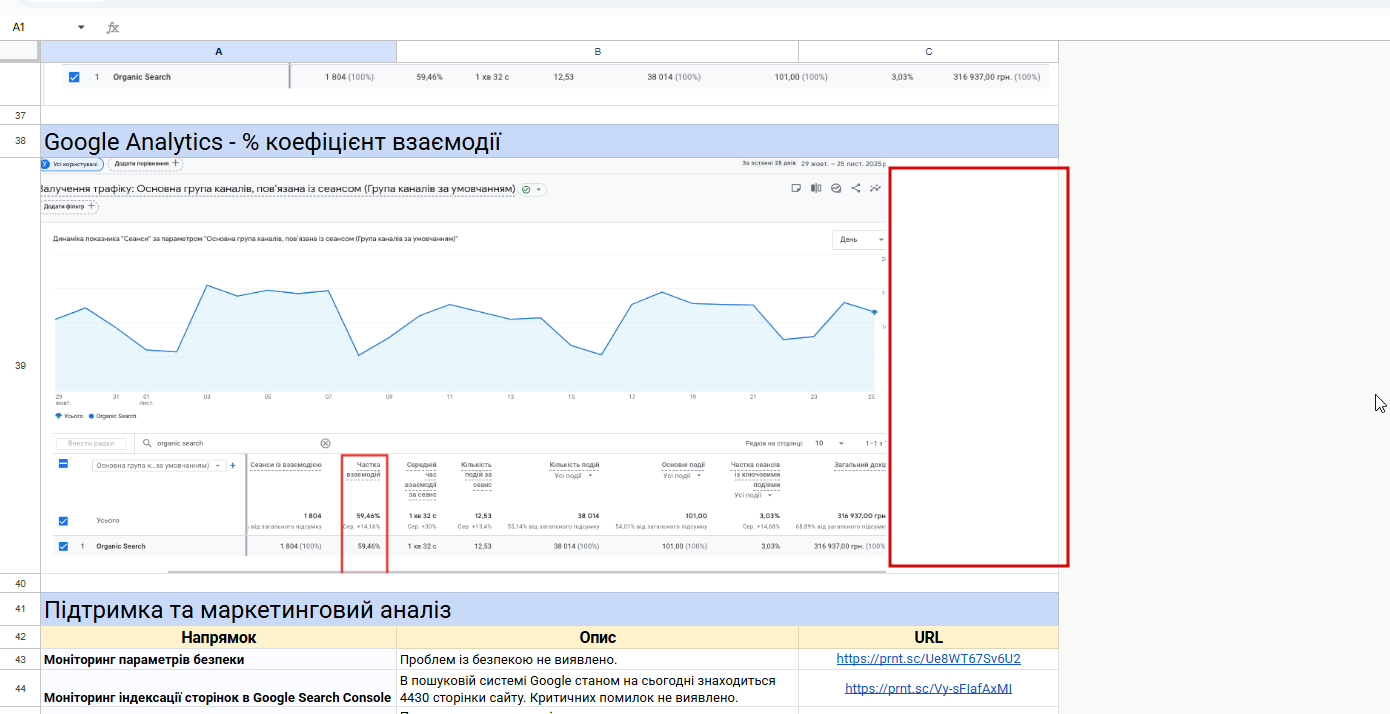This screenshot has width=1390, height=714.
Task: Open the prnt.sc/Vy-sFIafAxMI link
Action: click(928, 688)
